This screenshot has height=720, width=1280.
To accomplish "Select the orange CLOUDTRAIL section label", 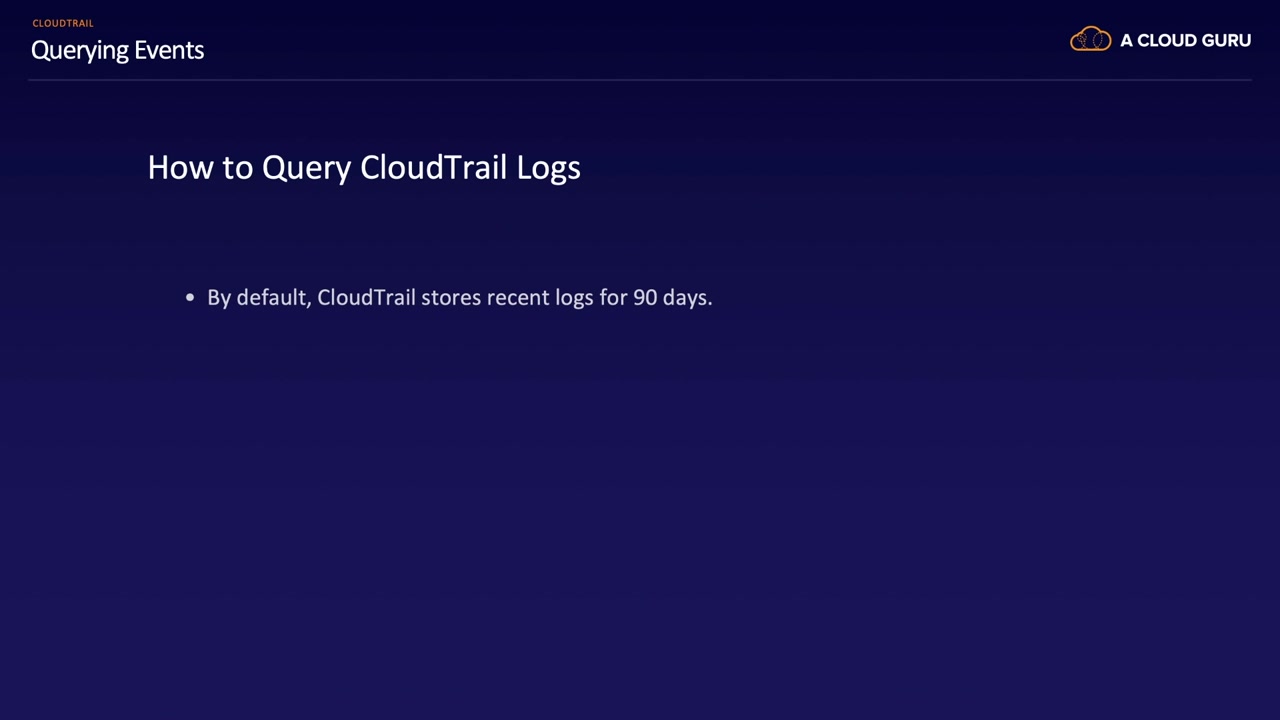I will 63,23.
